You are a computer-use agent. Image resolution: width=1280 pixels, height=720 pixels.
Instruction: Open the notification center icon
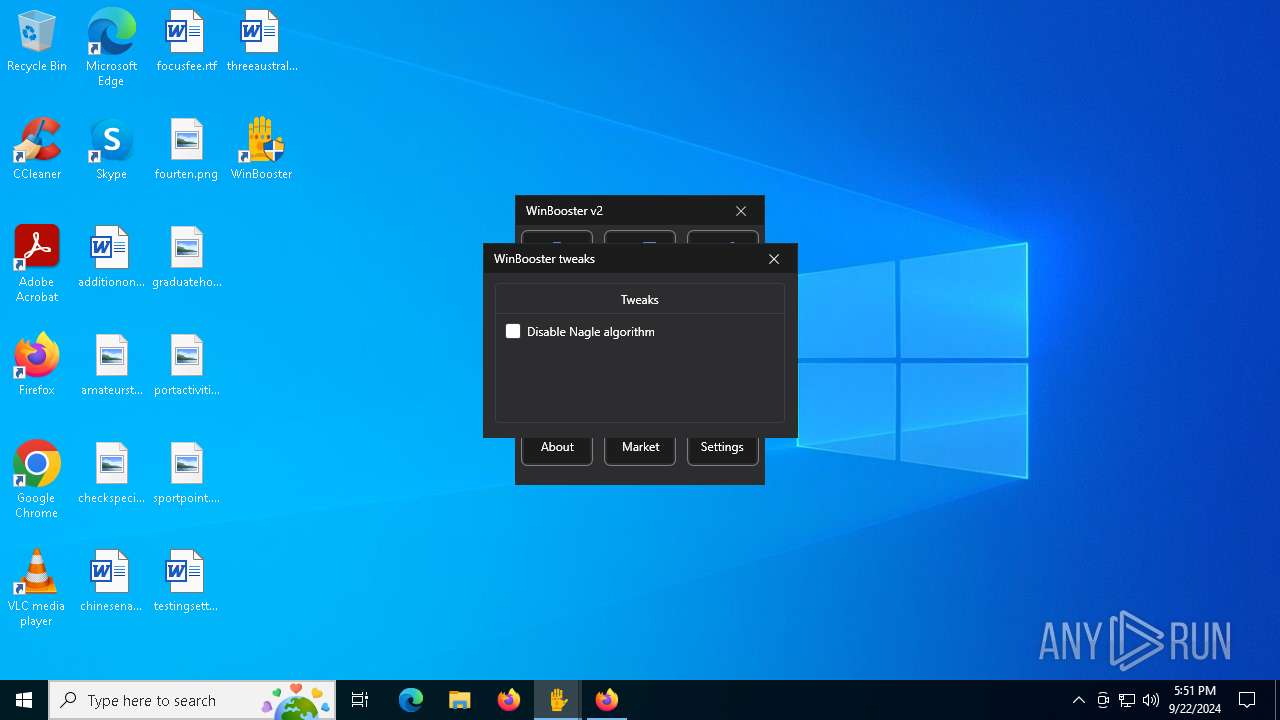pyautogui.click(x=1247, y=700)
